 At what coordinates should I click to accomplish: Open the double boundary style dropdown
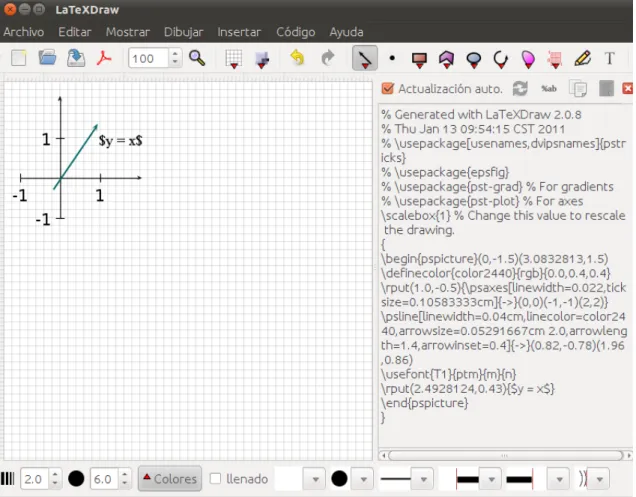pyautogui.click(x=599, y=479)
